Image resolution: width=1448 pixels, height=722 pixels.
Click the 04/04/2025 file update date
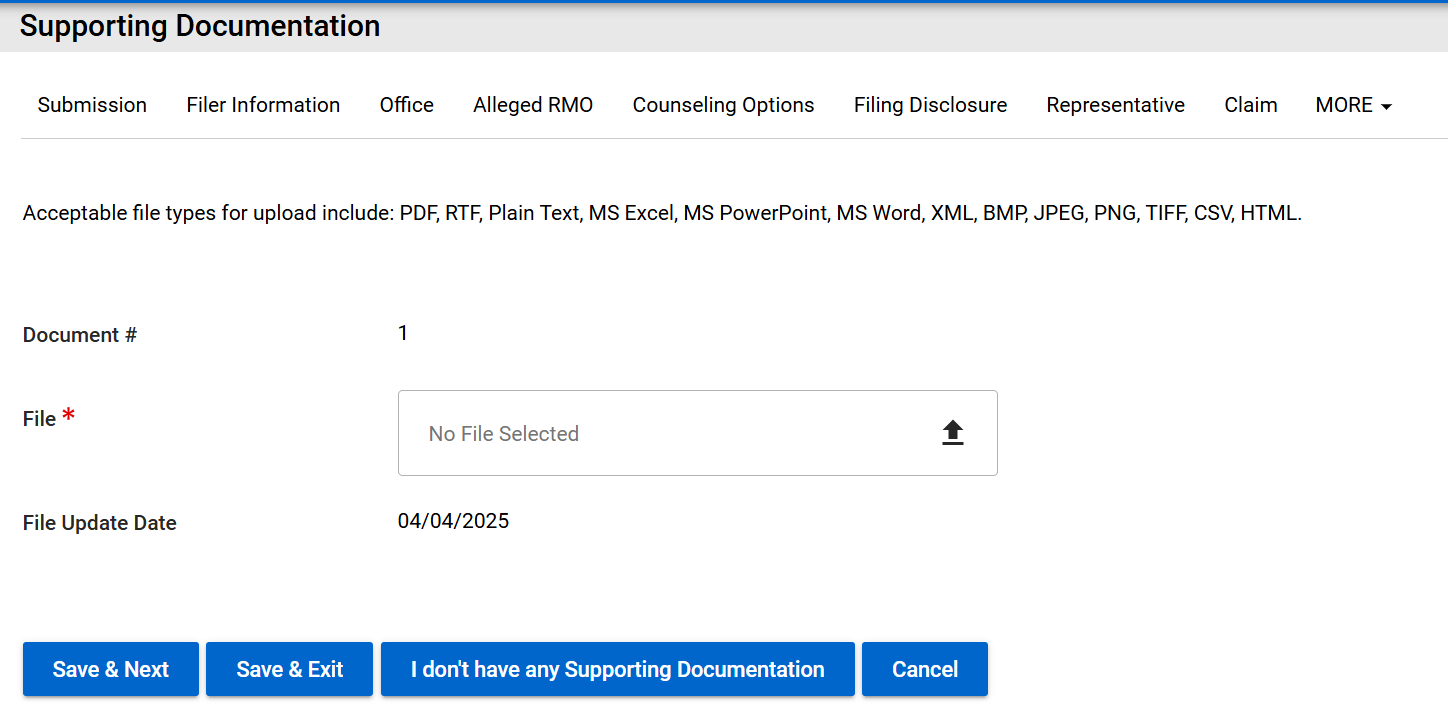[453, 521]
